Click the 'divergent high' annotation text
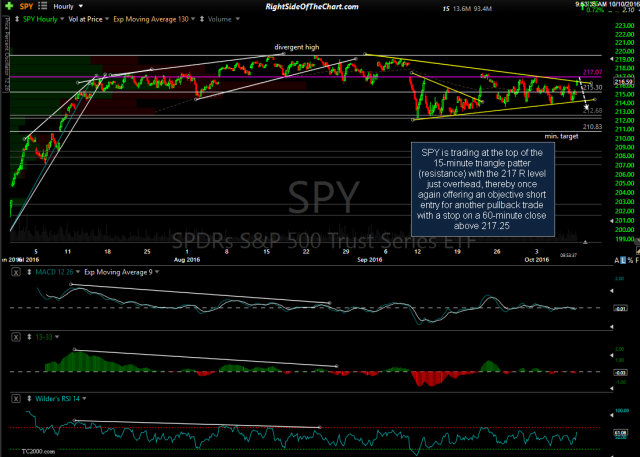 click(296, 47)
